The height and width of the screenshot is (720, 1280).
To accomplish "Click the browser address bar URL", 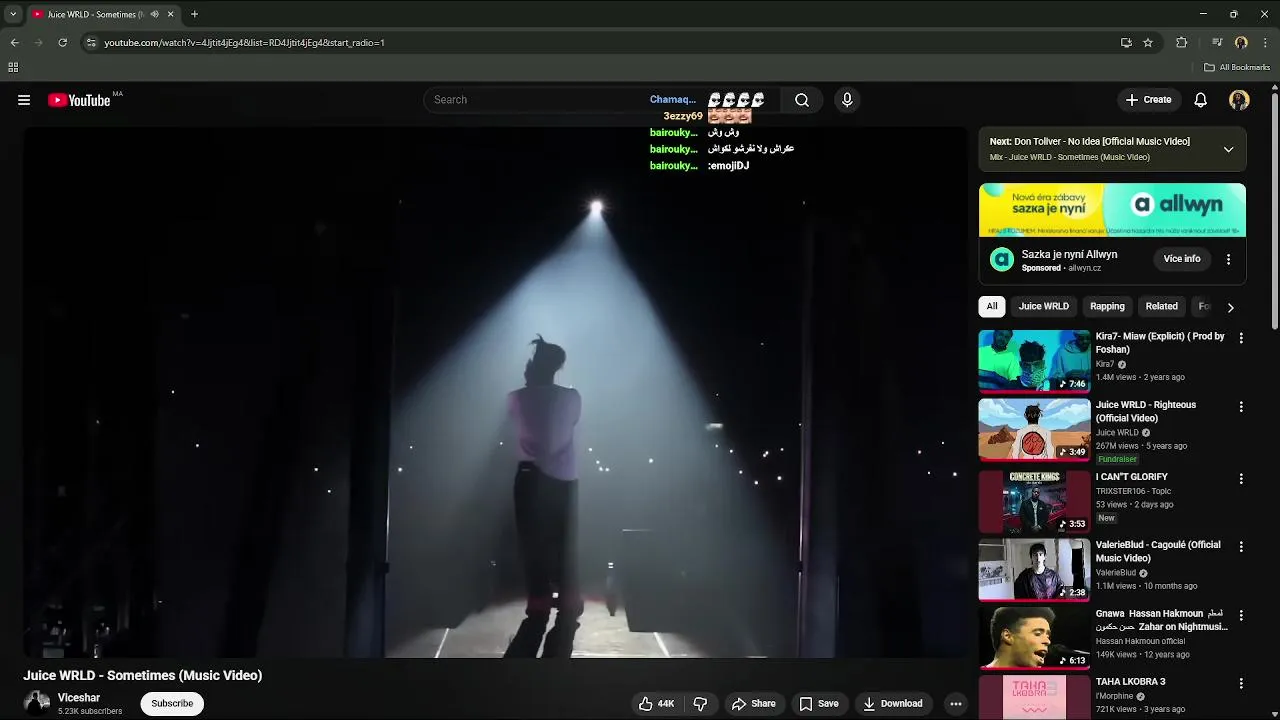I will click(x=245, y=43).
